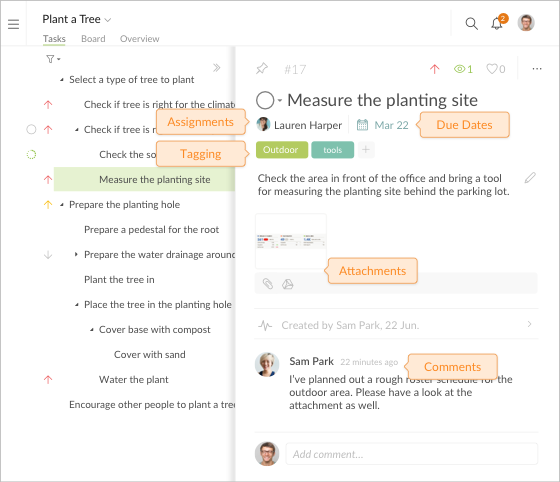Collapse Prepare the planting hole subtasks

point(62,205)
